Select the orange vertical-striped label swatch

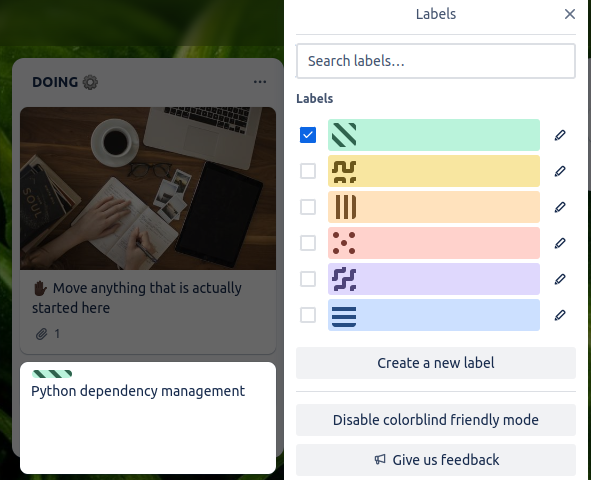tap(434, 207)
